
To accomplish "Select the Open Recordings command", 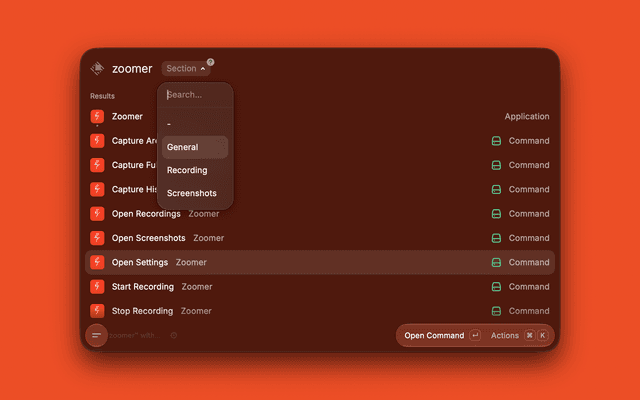I will (320, 213).
